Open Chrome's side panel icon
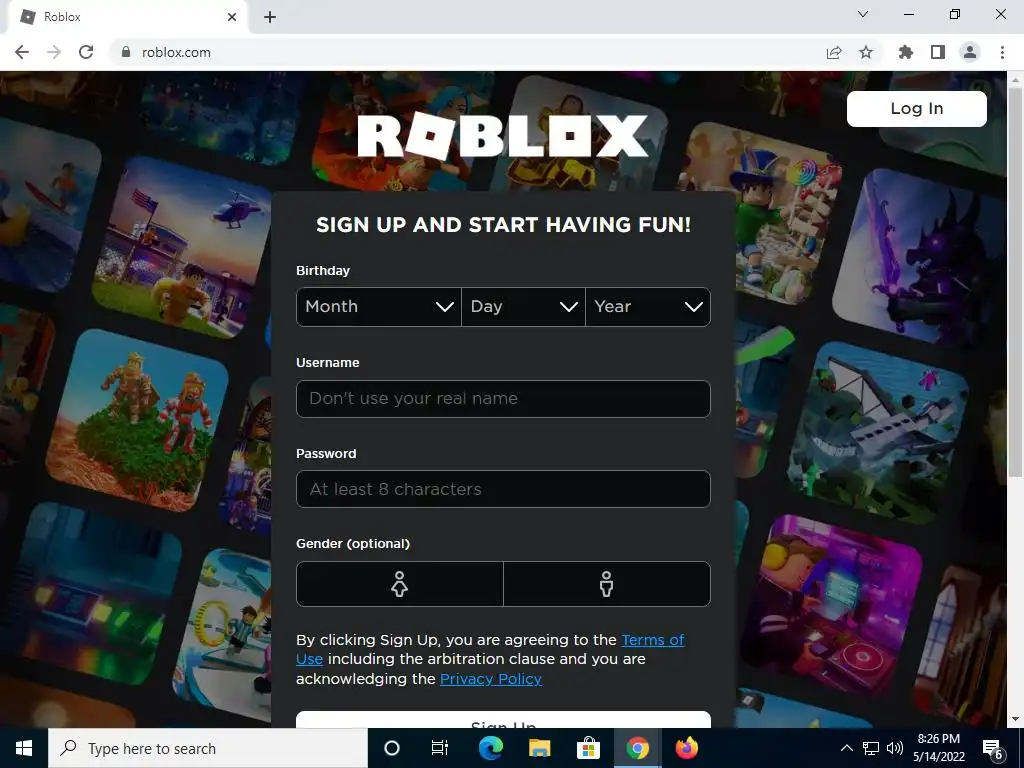This screenshot has height=768, width=1024. [x=938, y=52]
